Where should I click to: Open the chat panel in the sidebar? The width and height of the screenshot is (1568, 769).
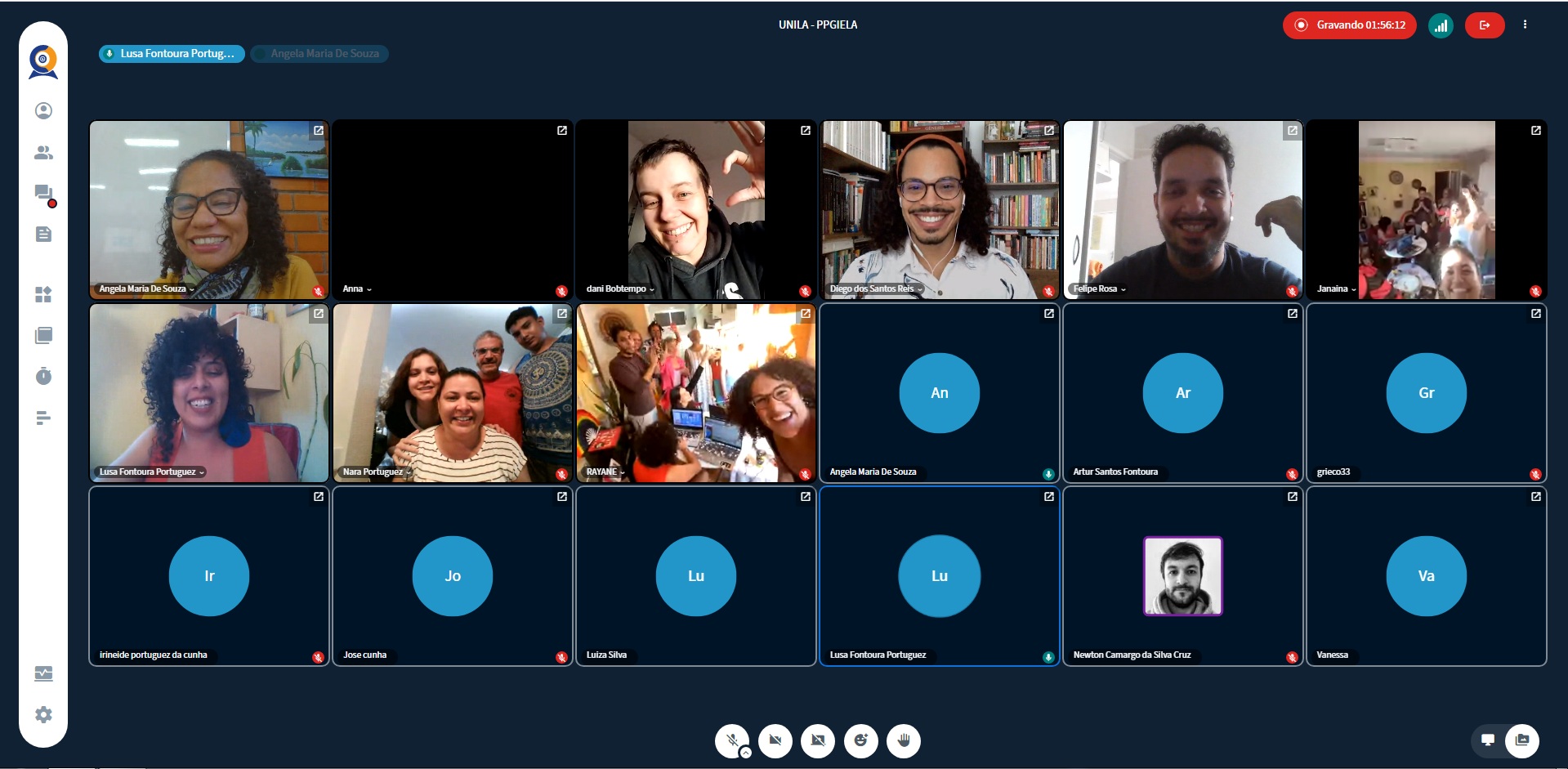point(43,193)
